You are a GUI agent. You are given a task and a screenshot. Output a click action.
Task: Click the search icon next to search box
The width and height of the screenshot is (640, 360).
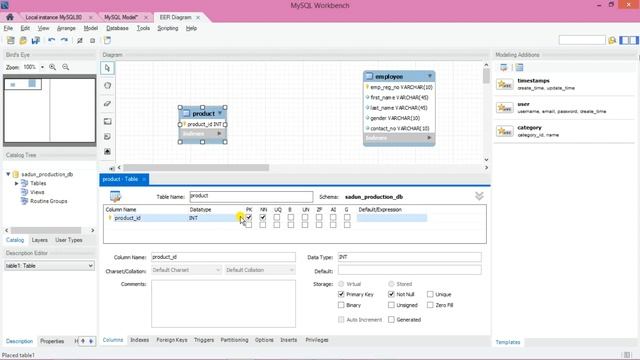(612, 40)
